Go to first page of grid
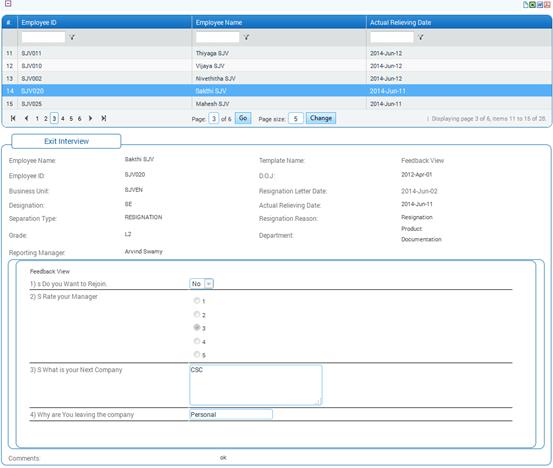Screen dimensions: 553x468 (x=13, y=118)
